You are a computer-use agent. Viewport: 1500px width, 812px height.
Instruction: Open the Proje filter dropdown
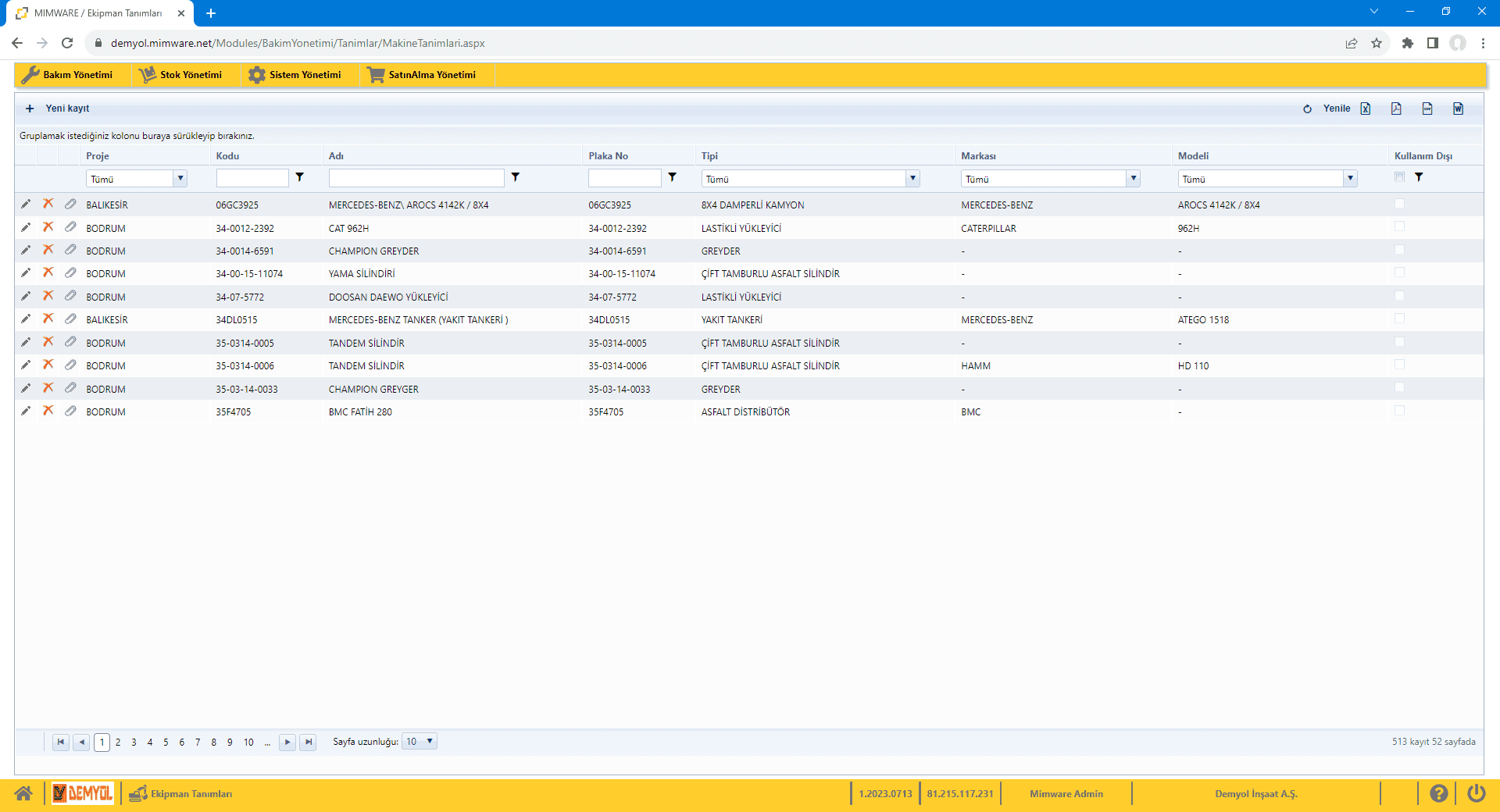click(180, 179)
